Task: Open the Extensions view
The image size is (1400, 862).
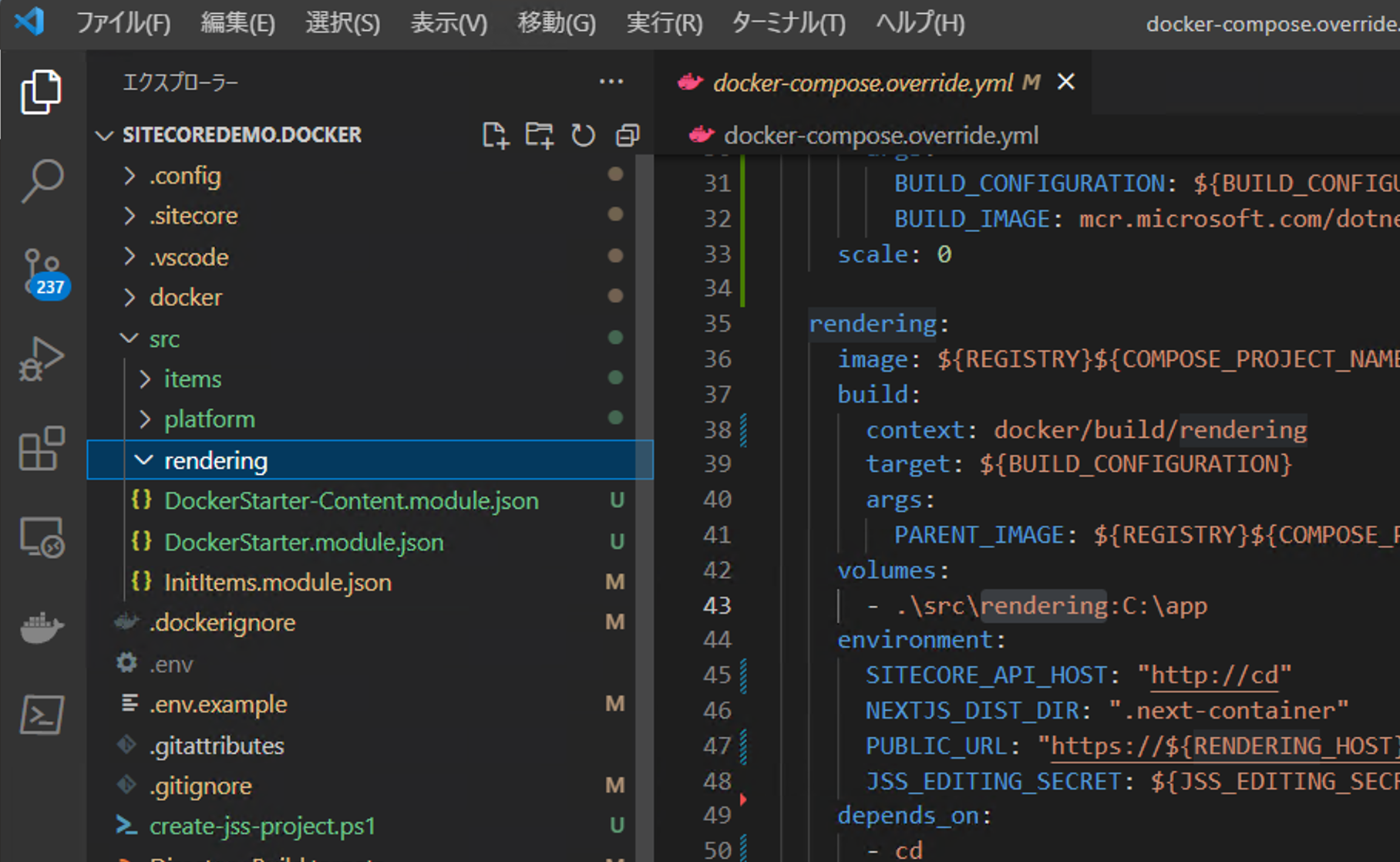Action: [x=41, y=448]
